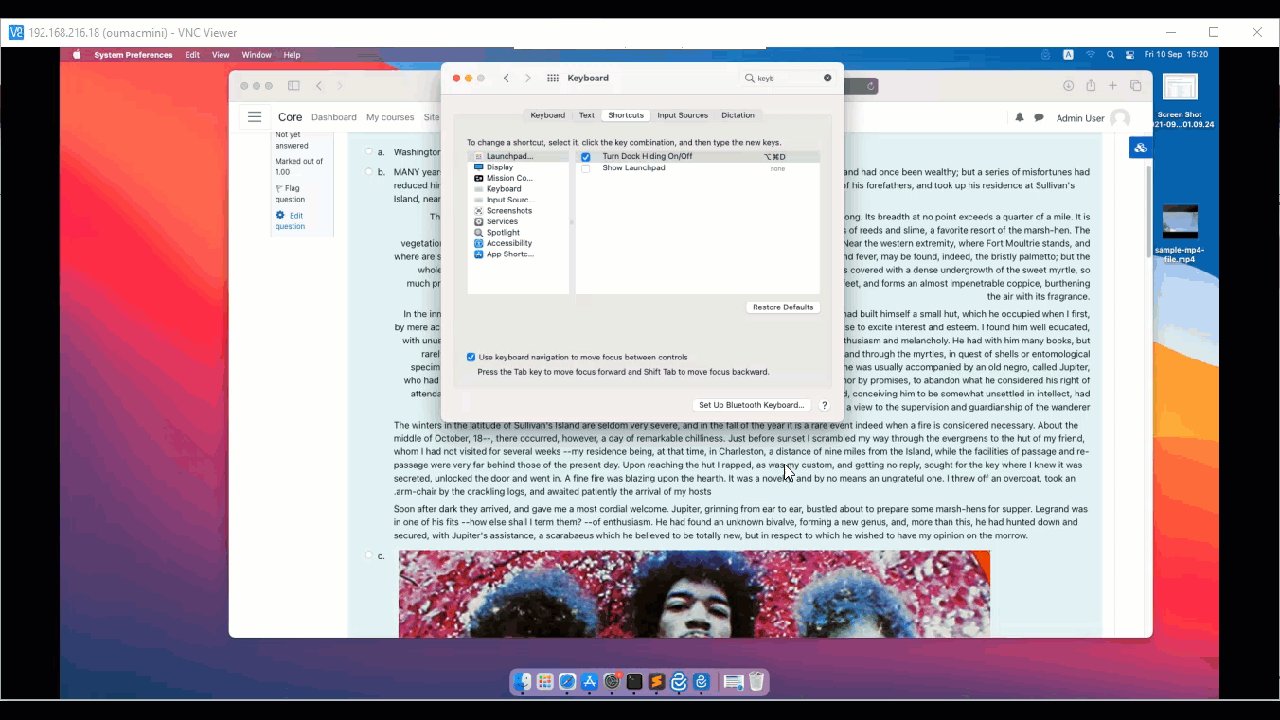1280x720 pixels.
Task: Toggle the Safari sidebar button
Action: click(x=294, y=86)
